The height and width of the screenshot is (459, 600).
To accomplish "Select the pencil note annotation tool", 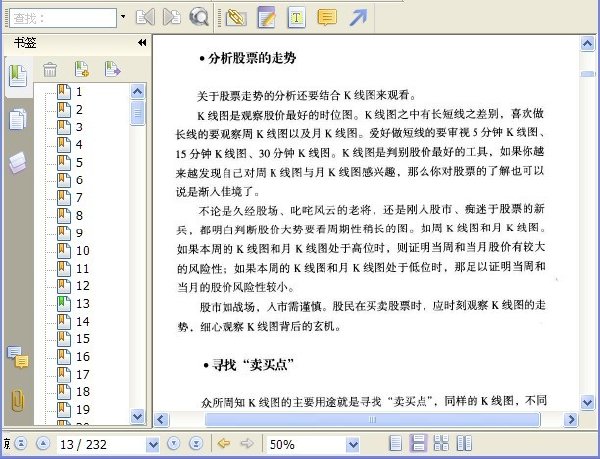I will point(266,17).
